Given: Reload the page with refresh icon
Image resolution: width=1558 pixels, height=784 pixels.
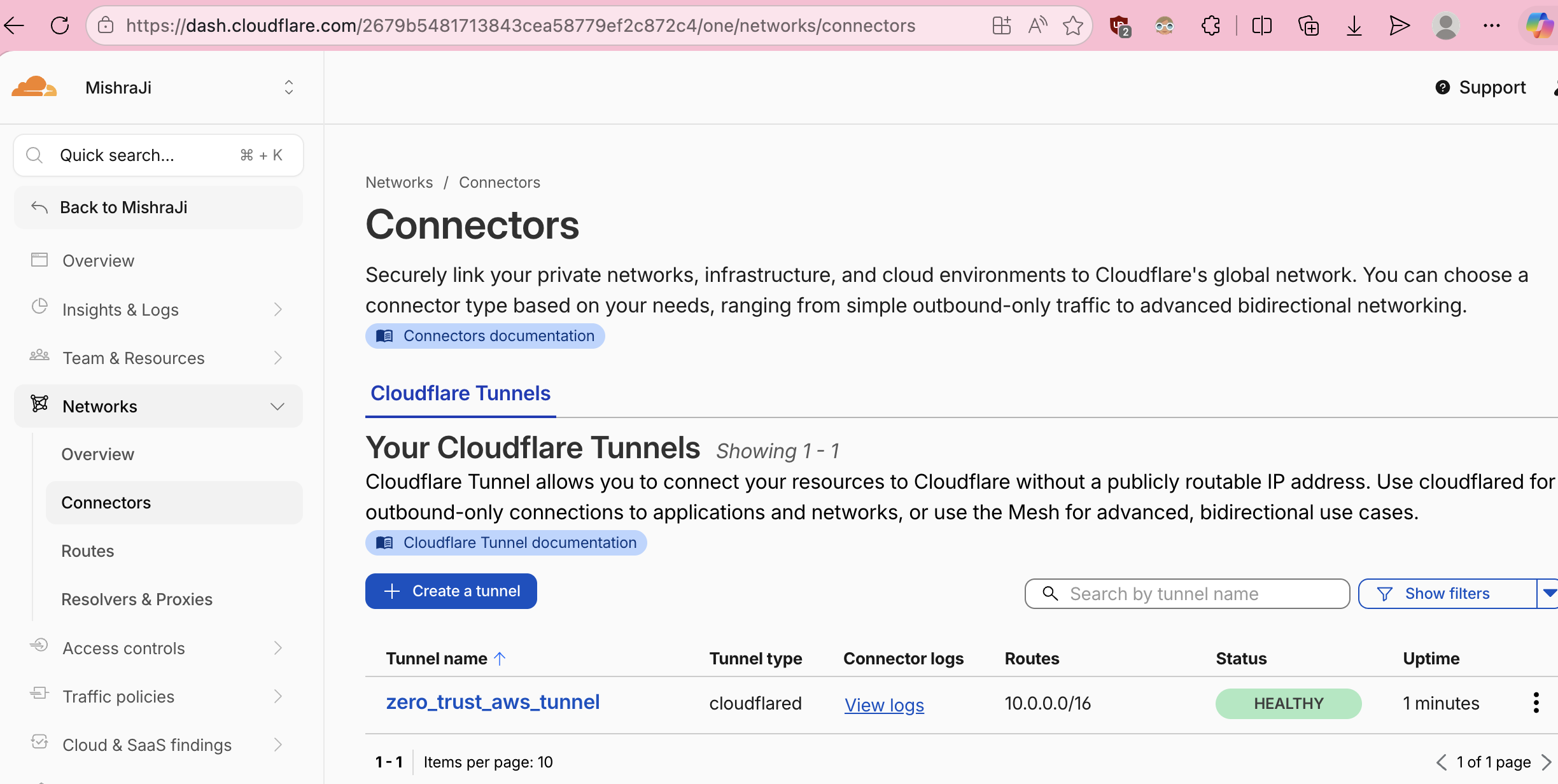Looking at the screenshot, I should point(60,25).
